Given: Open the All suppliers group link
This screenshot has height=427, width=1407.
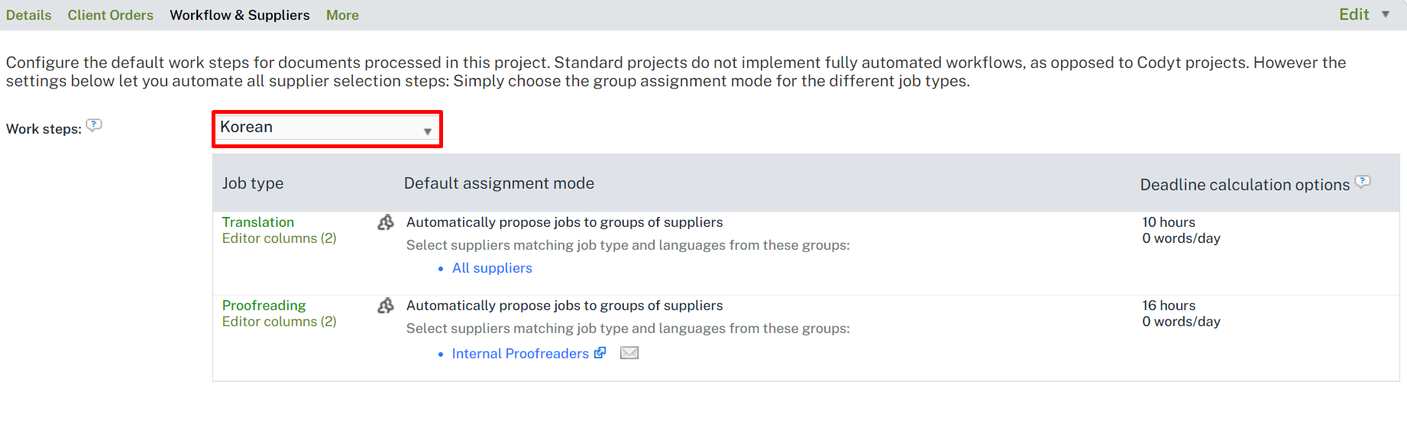Looking at the screenshot, I should pyautogui.click(x=492, y=268).
